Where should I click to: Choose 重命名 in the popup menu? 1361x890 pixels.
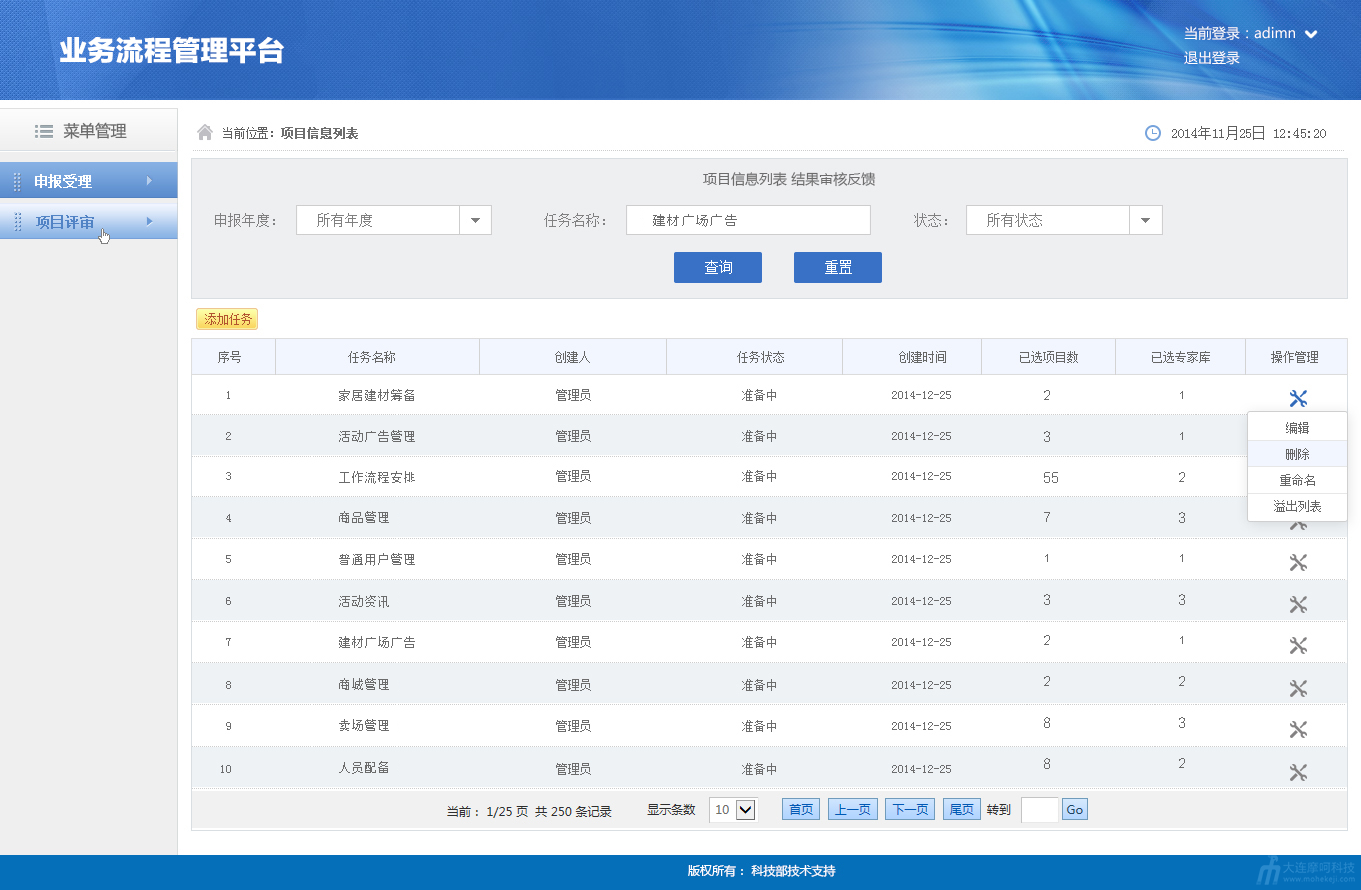[x=1297, y=480]
